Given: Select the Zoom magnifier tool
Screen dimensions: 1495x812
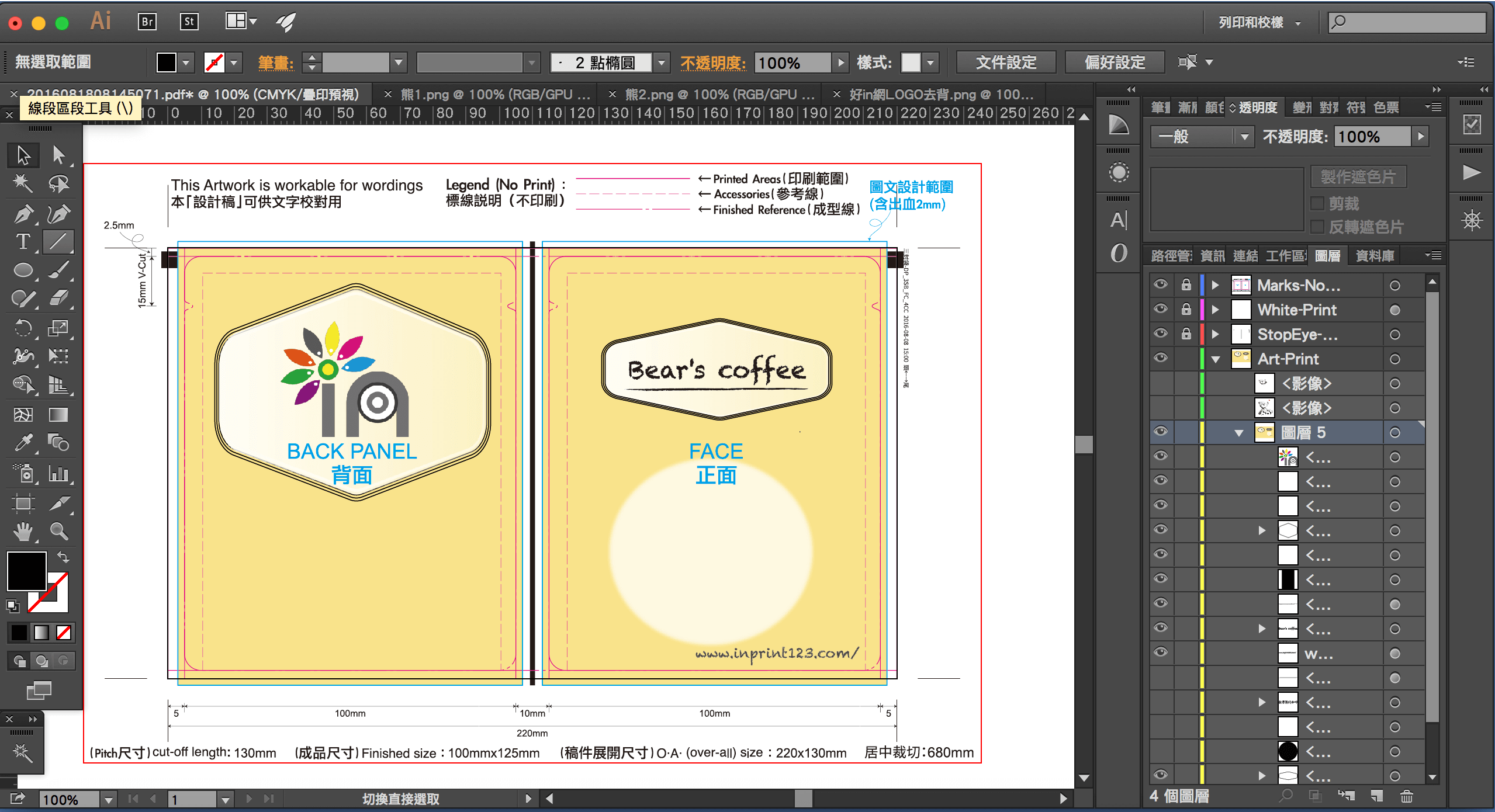Looking at the screenshot, I should pos(58,532).
